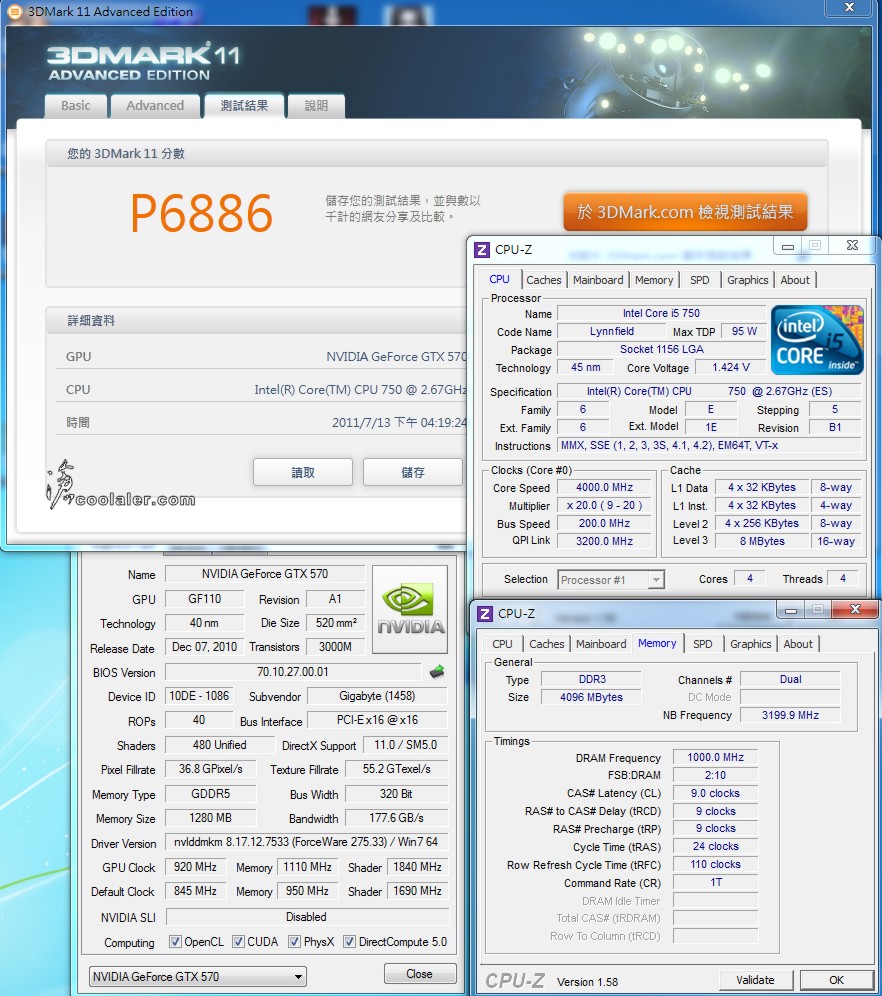Toggle the OpenCL checkbox
The image size is (882, 996).
pos(176,942)
